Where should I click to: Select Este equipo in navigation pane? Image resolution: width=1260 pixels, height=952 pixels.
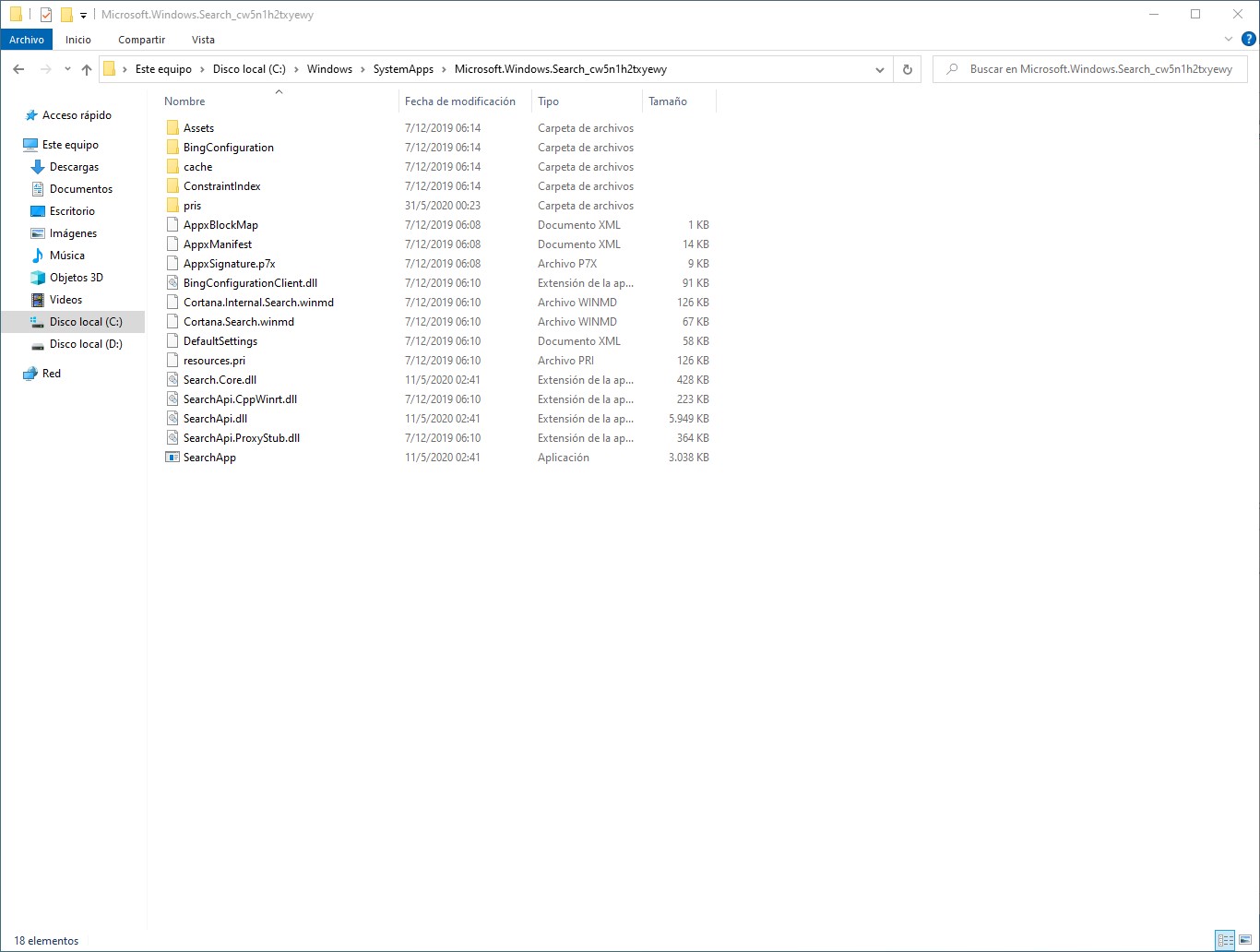point(70,145)
